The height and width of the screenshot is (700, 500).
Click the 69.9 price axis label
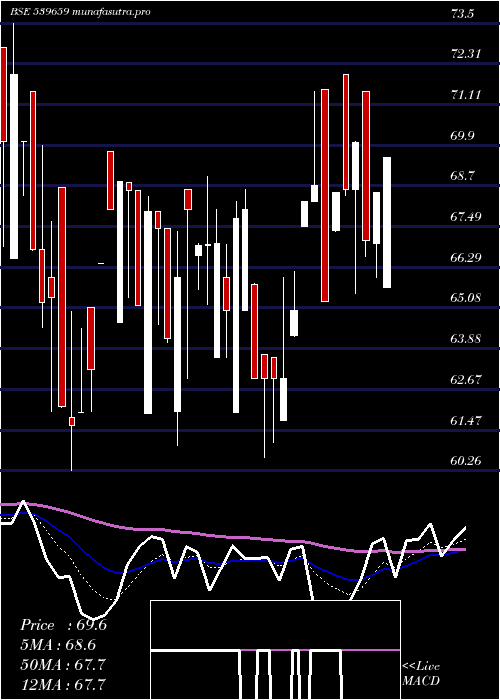coord(462,136)
